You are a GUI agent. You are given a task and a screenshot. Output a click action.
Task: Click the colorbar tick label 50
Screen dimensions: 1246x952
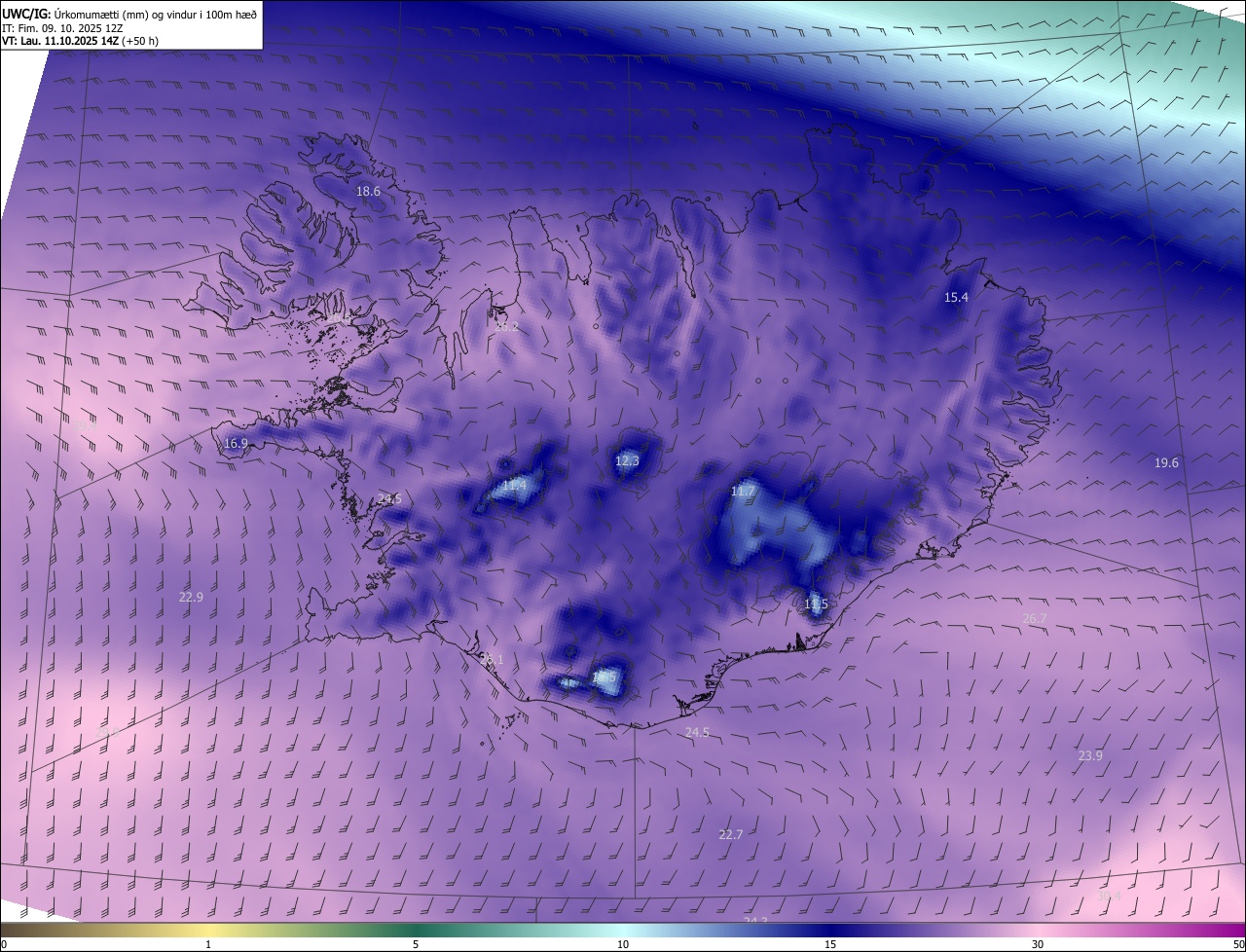click(x=1238, y=944)
